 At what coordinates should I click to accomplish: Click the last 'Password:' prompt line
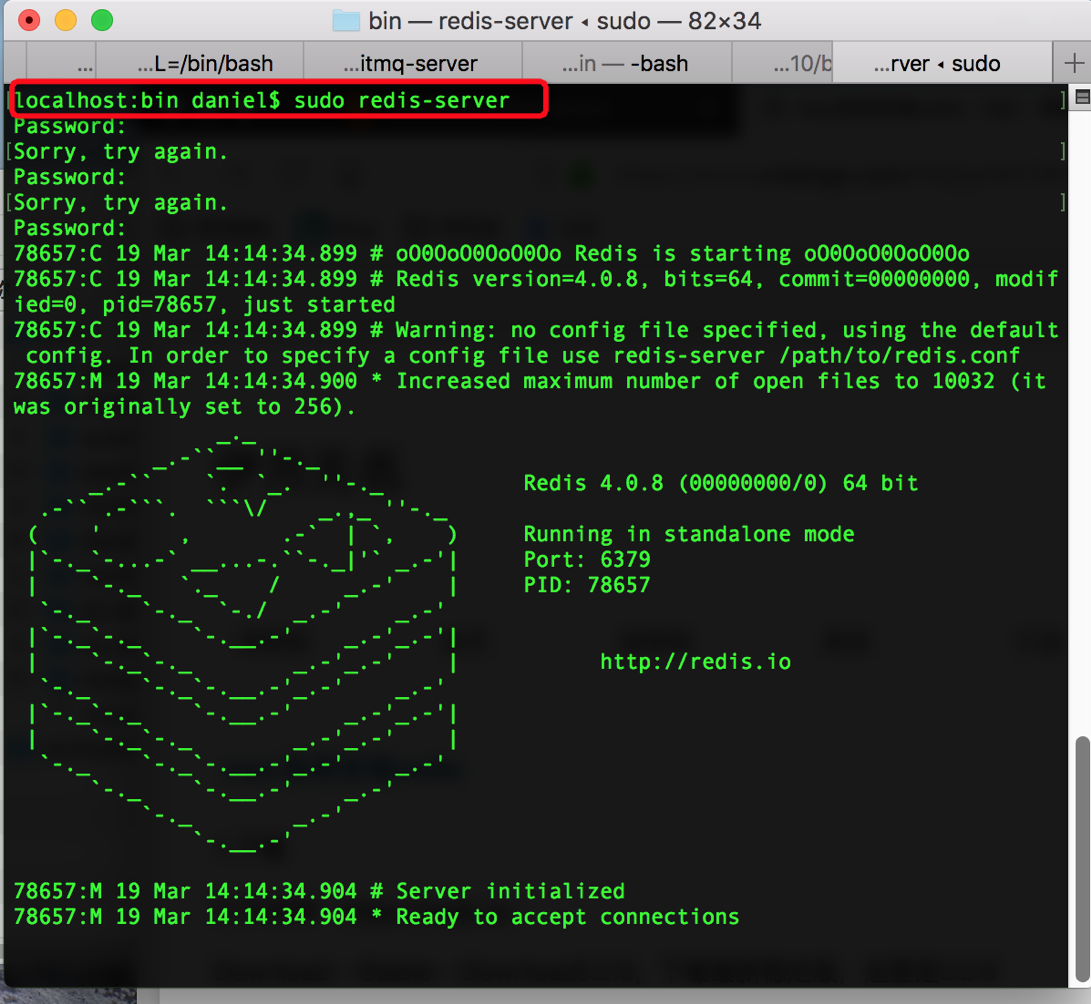[x=70, y=228]
